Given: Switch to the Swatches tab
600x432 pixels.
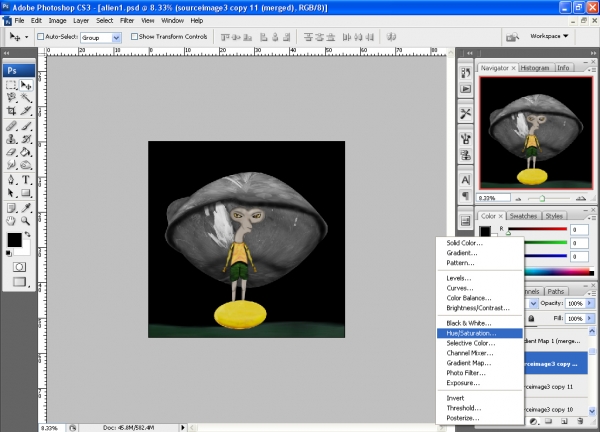Looking at the screenshot, I should pos(523,216).
